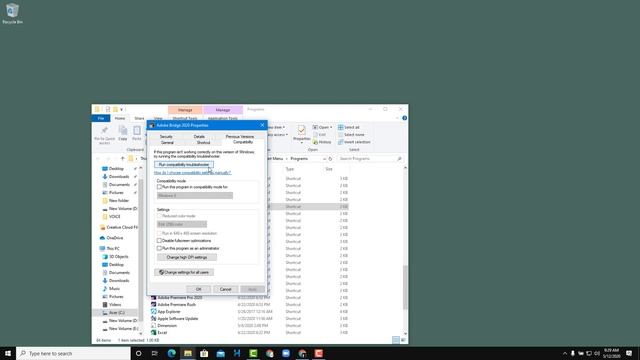Screen dimensions: 640x360
Task: Open Action Center notification icon
Action: pyautogui.click(x=629, y=353)
